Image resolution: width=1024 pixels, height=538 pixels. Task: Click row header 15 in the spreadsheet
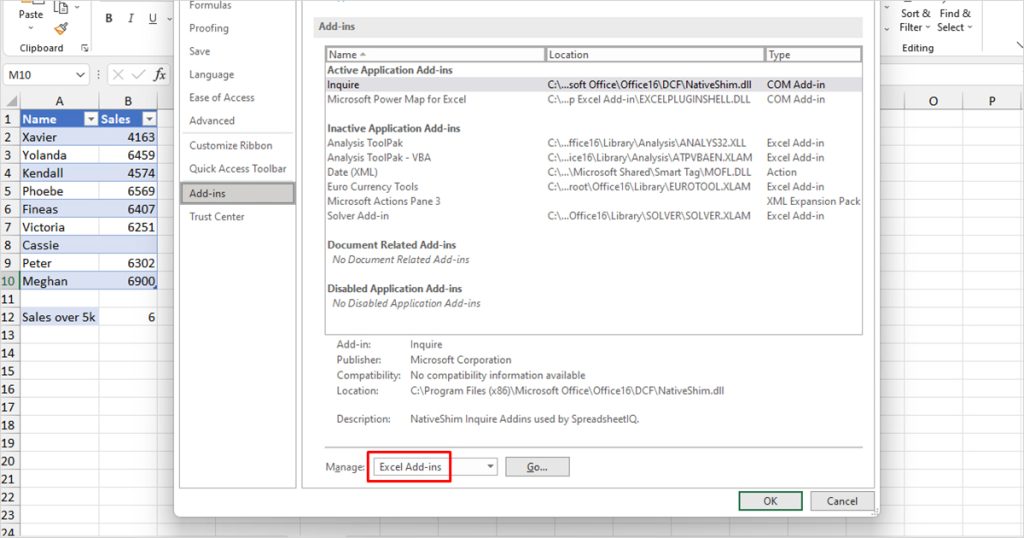coord(8,371)
